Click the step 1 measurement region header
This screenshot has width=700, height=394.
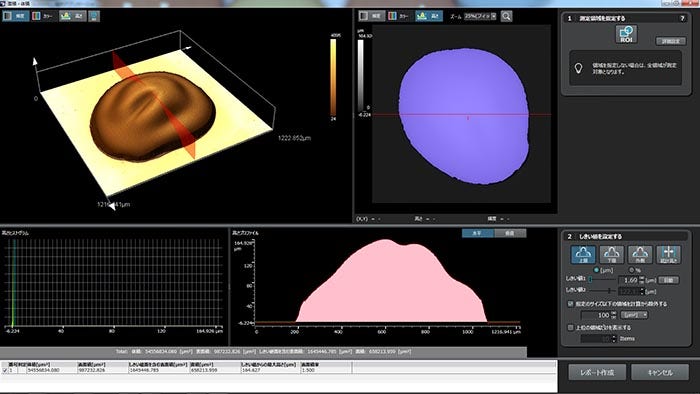pyautogui.click(x=626, y=18)
